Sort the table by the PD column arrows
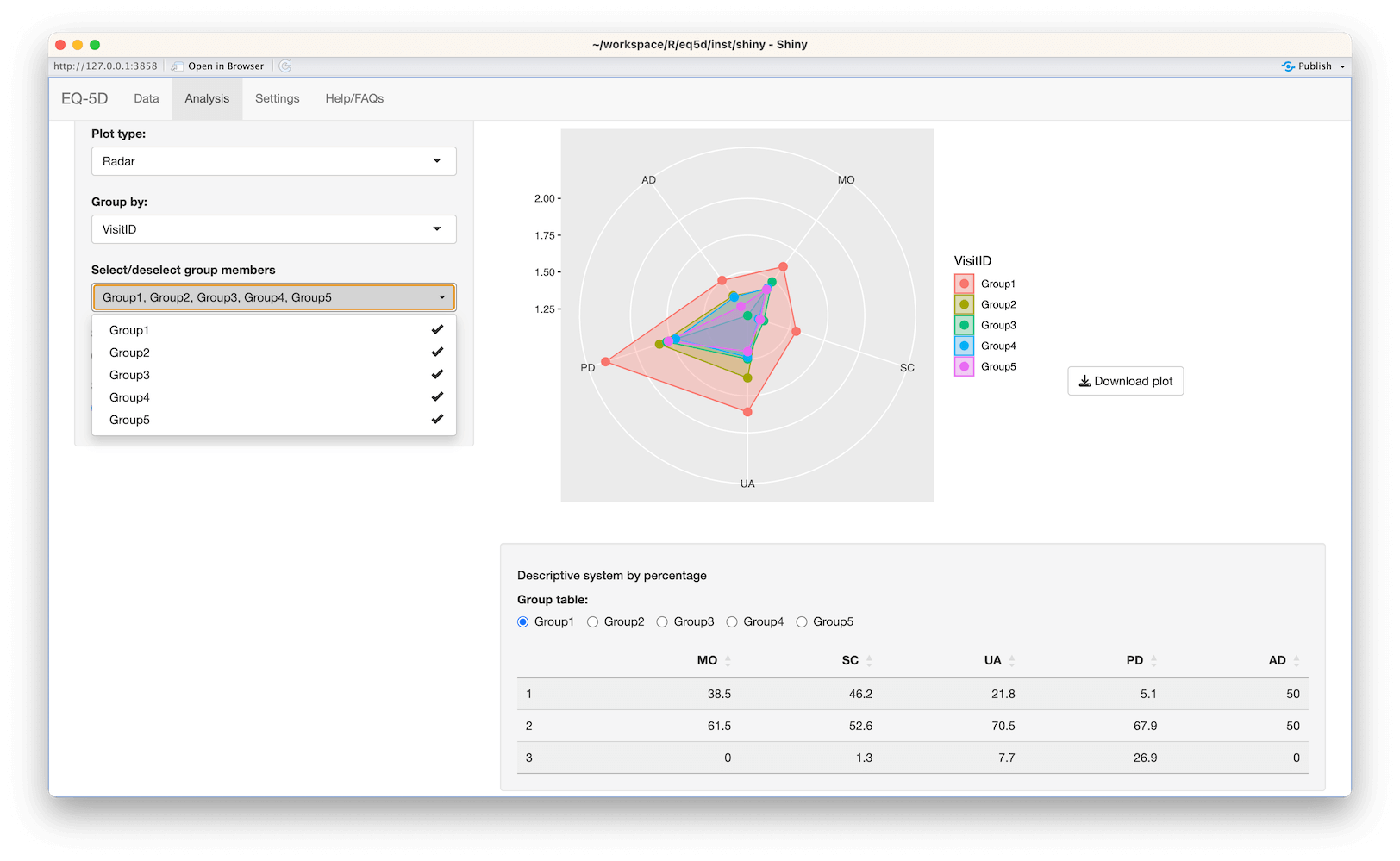Viewport: 1400px width, 861px height. click(1155, 659)
